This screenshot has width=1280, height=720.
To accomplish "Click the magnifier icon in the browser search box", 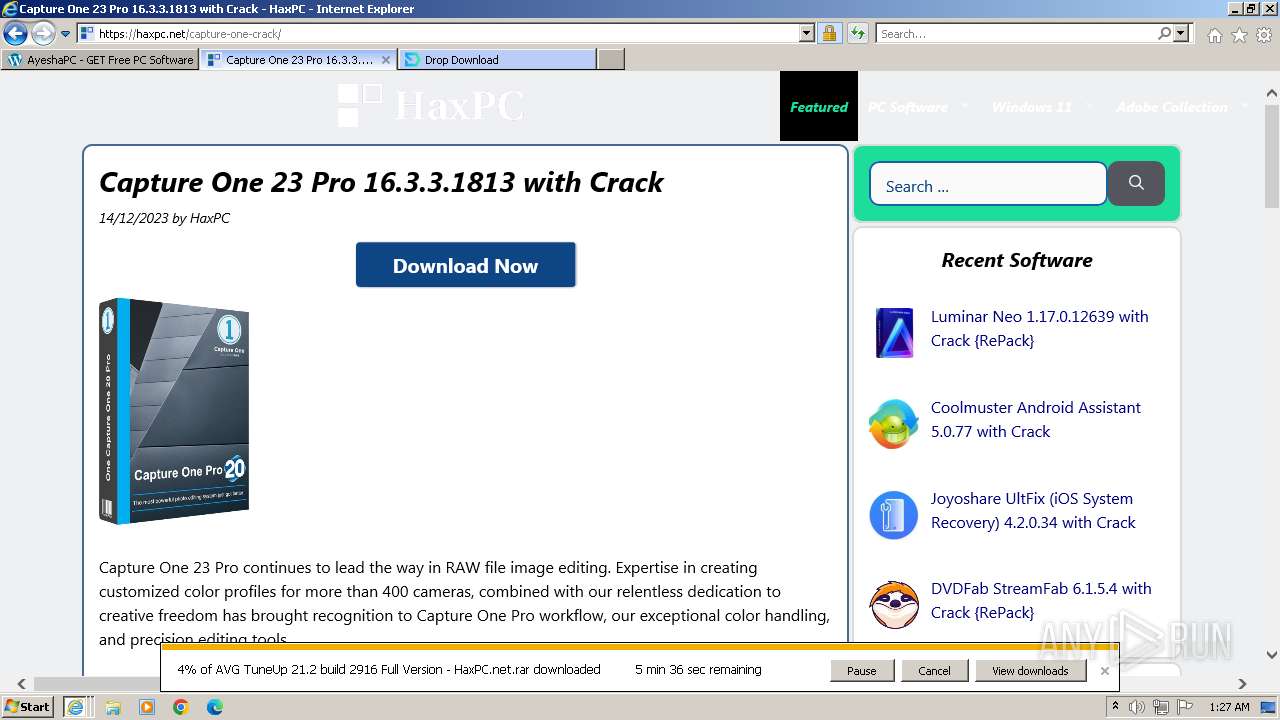I will tap(1164, 33).
